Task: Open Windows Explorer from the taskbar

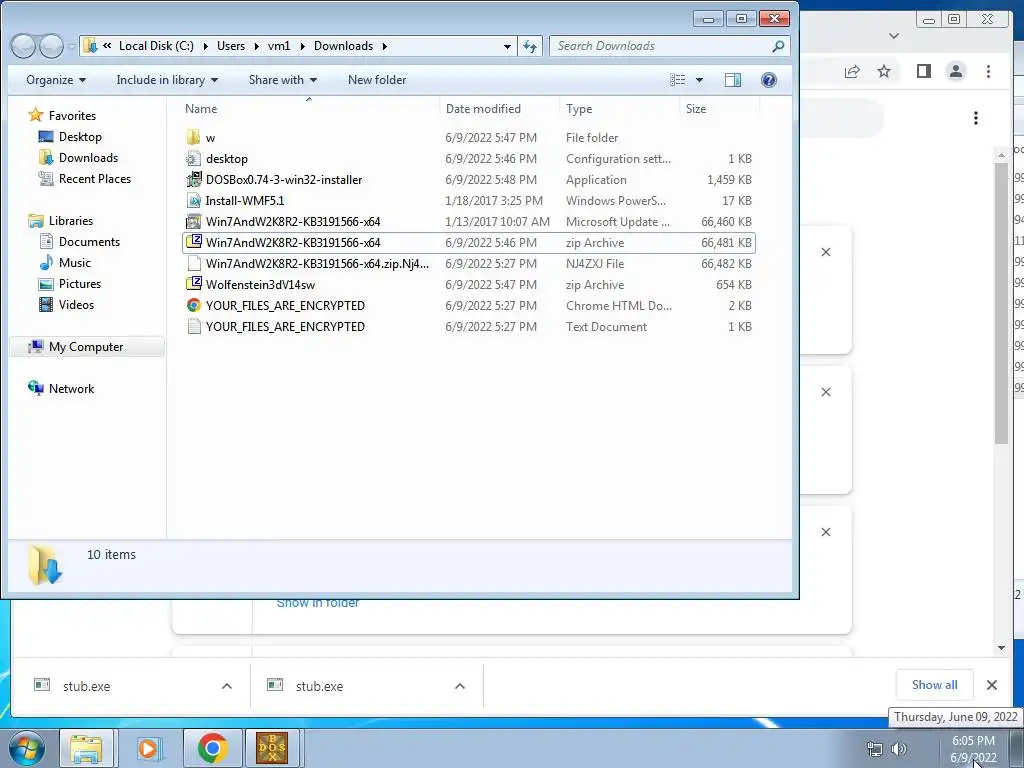Action: click(x=86, y=748)
